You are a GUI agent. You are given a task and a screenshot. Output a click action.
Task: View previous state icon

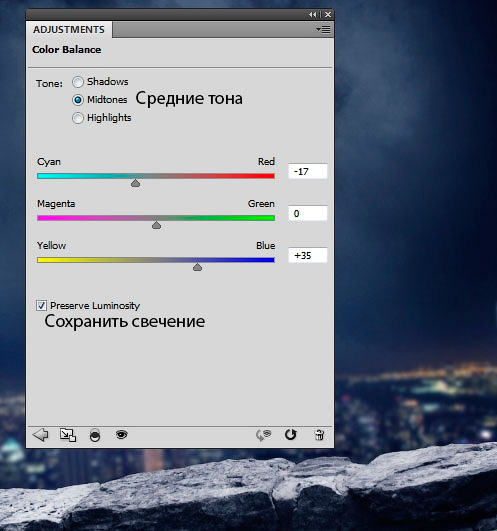coord(264,435)
